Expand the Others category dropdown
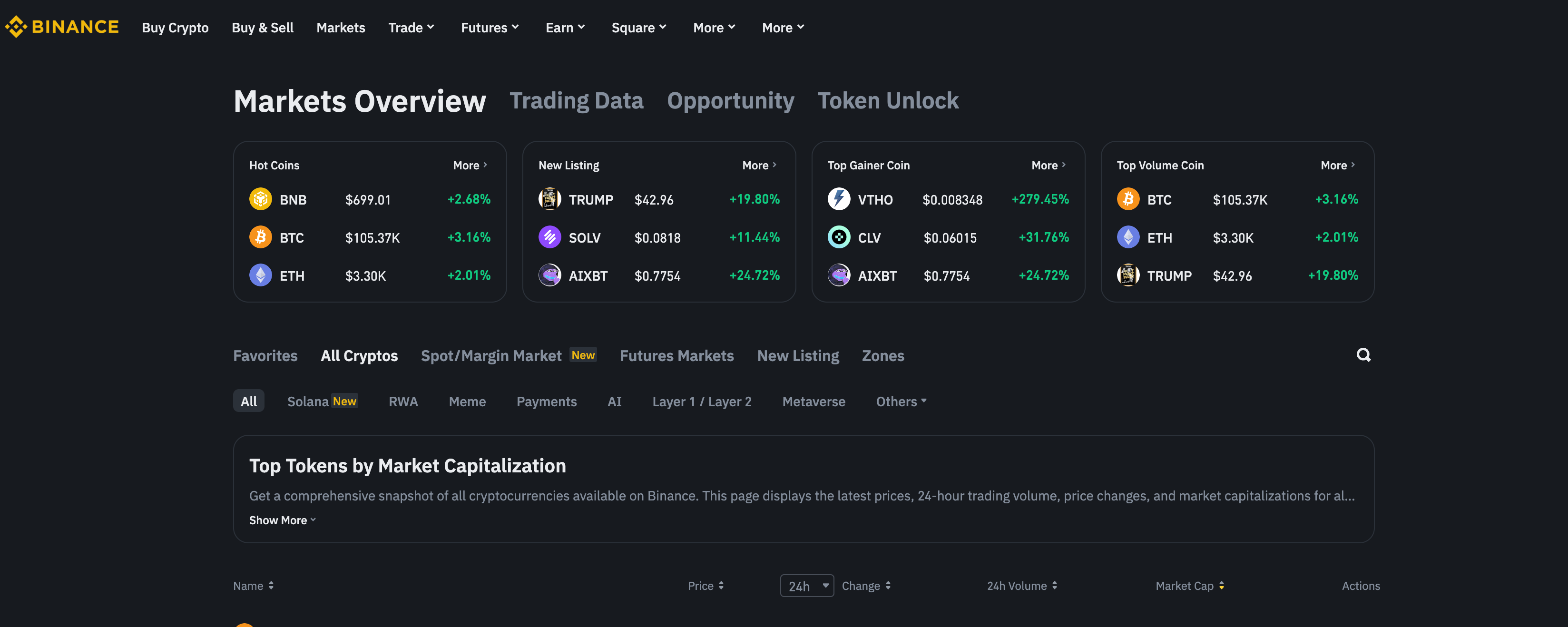 click(x=900, y=401)
